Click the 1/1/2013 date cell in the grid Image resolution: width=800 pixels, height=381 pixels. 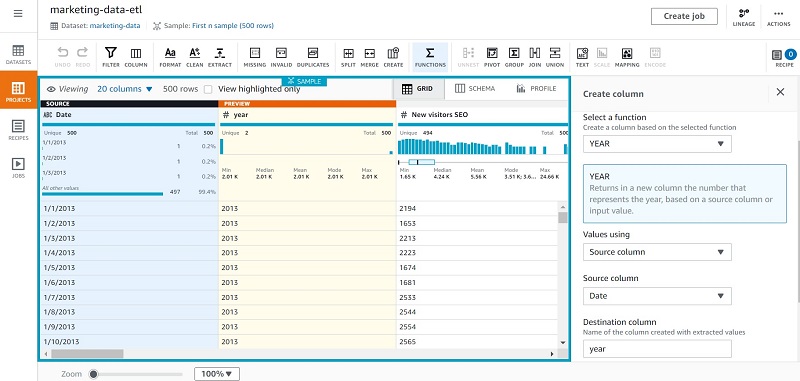tap(129, 209)
